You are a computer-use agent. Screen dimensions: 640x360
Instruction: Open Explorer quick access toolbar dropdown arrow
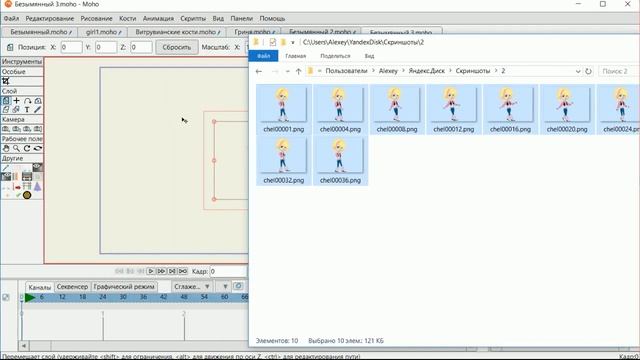(x=293, y=42)
